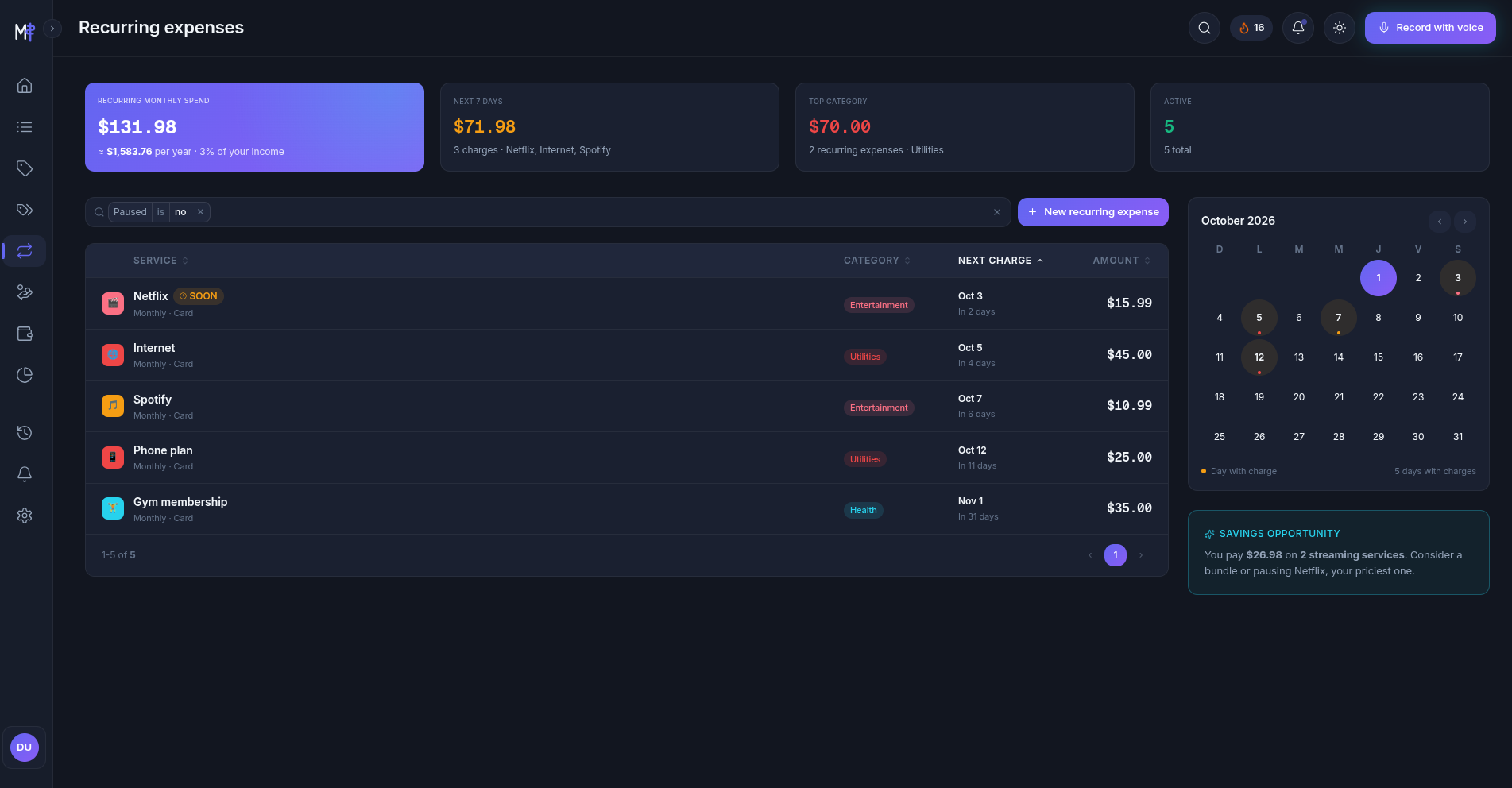Screen dimensions: 1512x788
Task: Sort table by Category column
Action: 877,261
